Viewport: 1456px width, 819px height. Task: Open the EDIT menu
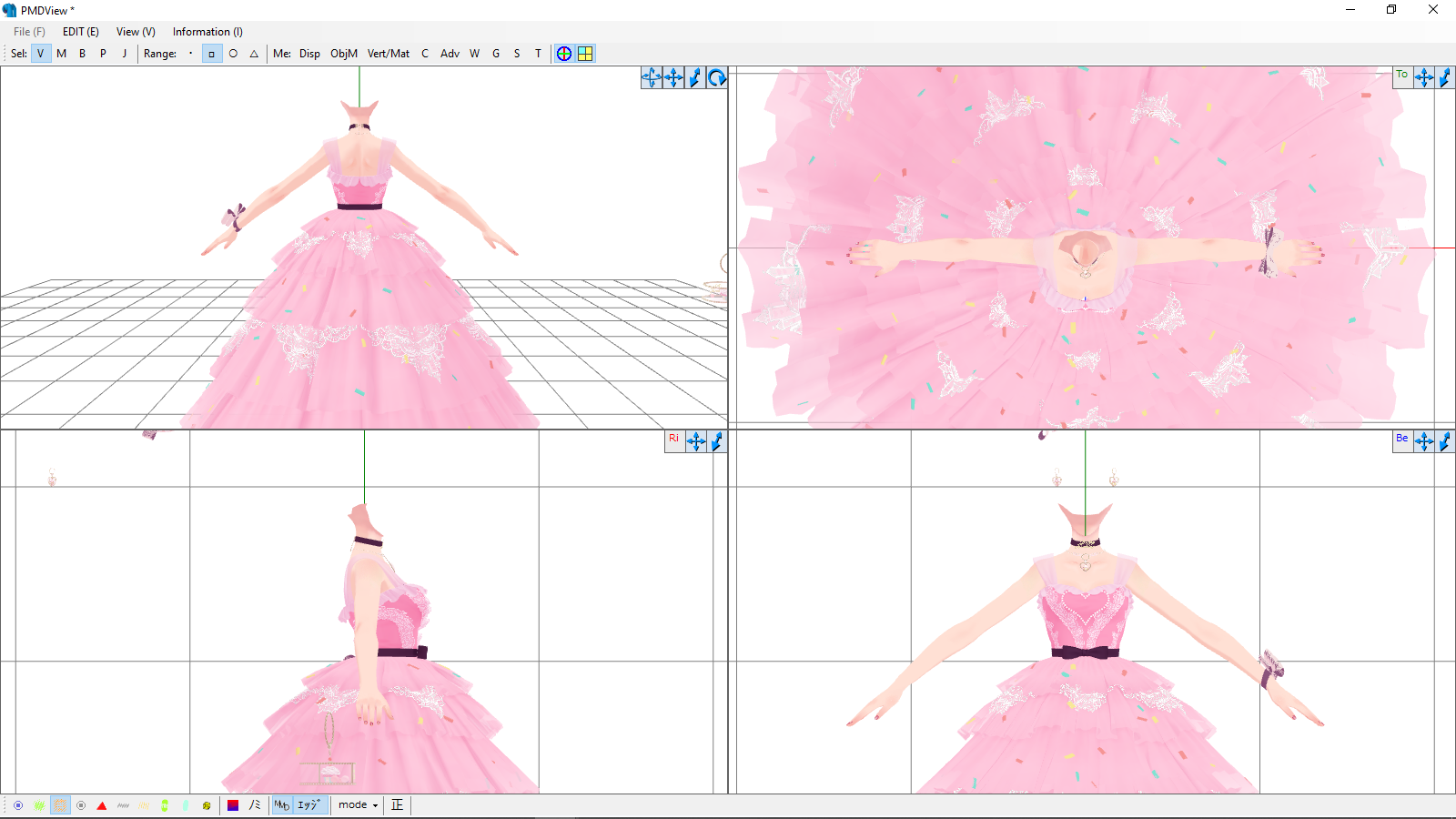coord(80,31)
